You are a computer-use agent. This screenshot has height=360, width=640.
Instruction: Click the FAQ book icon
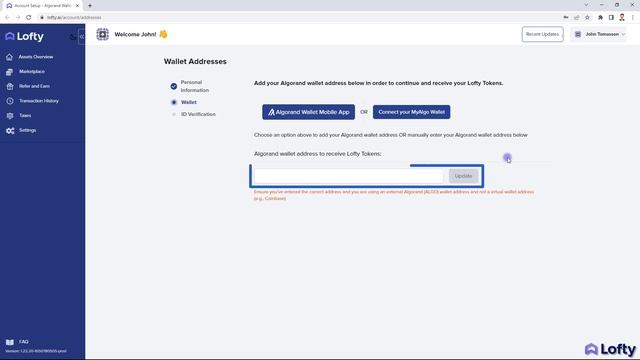(10, 342)
